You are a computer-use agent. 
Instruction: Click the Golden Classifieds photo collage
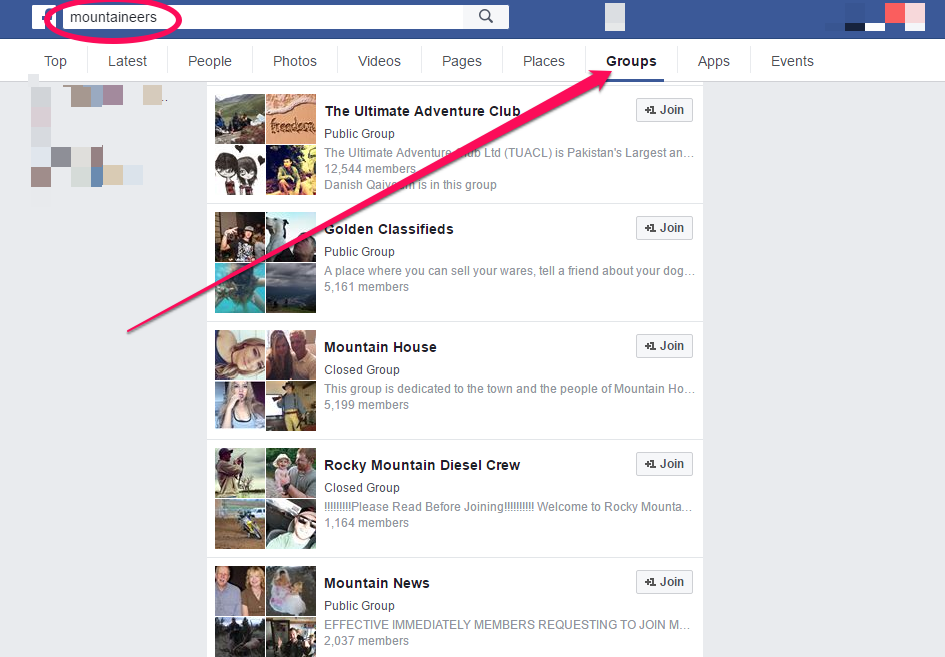click(x=265, y=262)
